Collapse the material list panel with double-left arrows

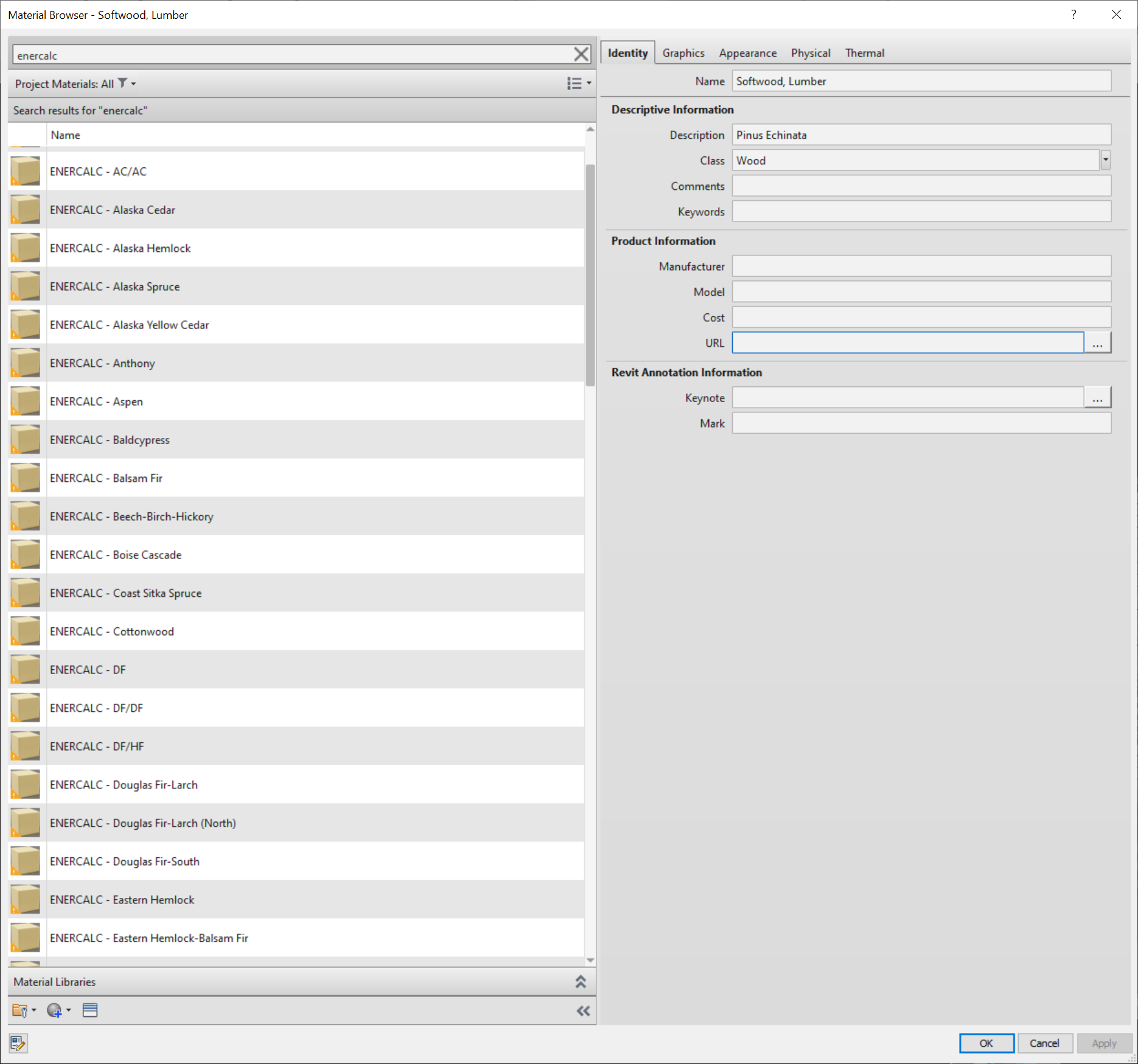[583, 1011]
